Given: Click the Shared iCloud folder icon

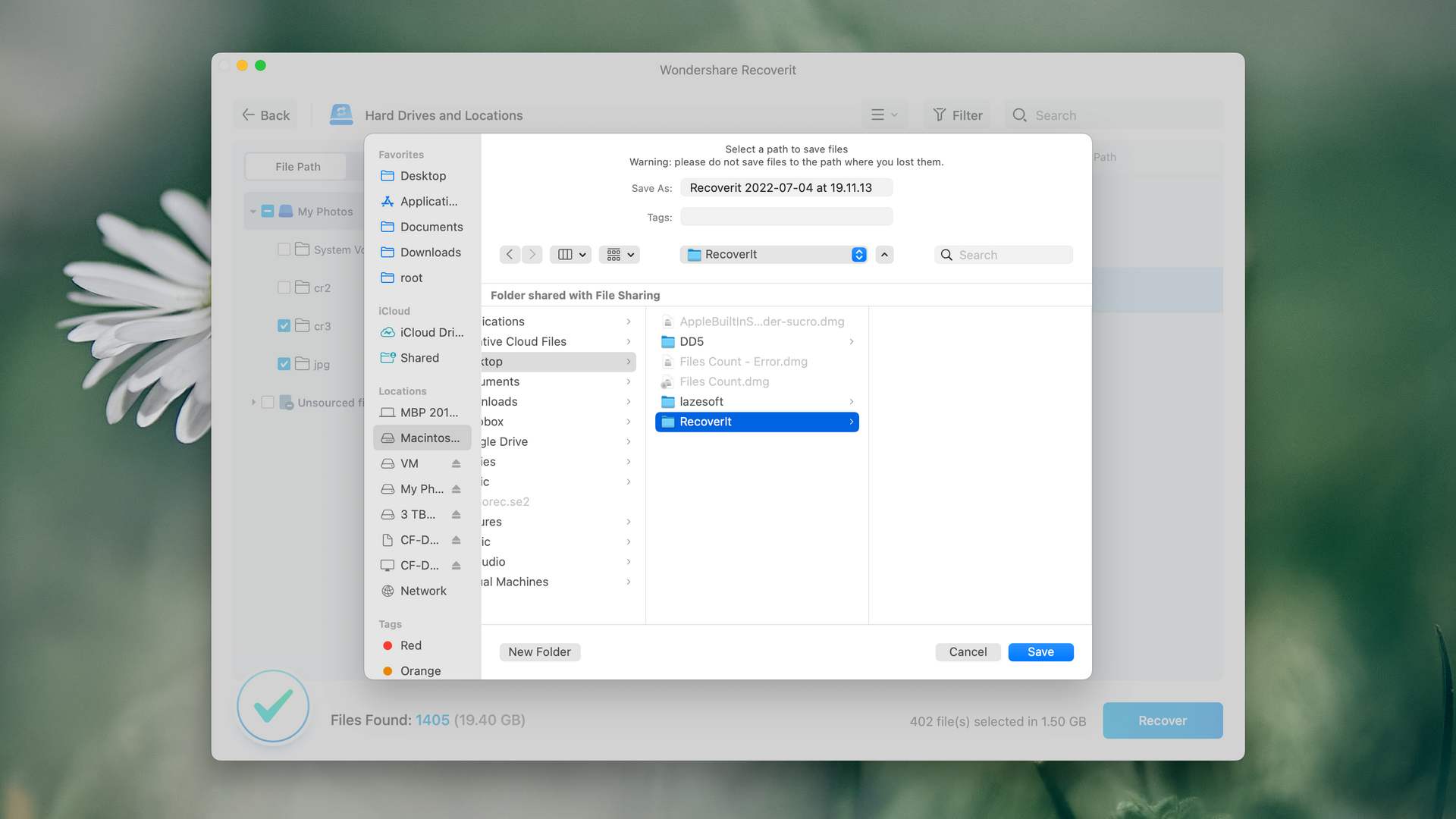Looking at the screenshot, I should click(x=388, y=358).
